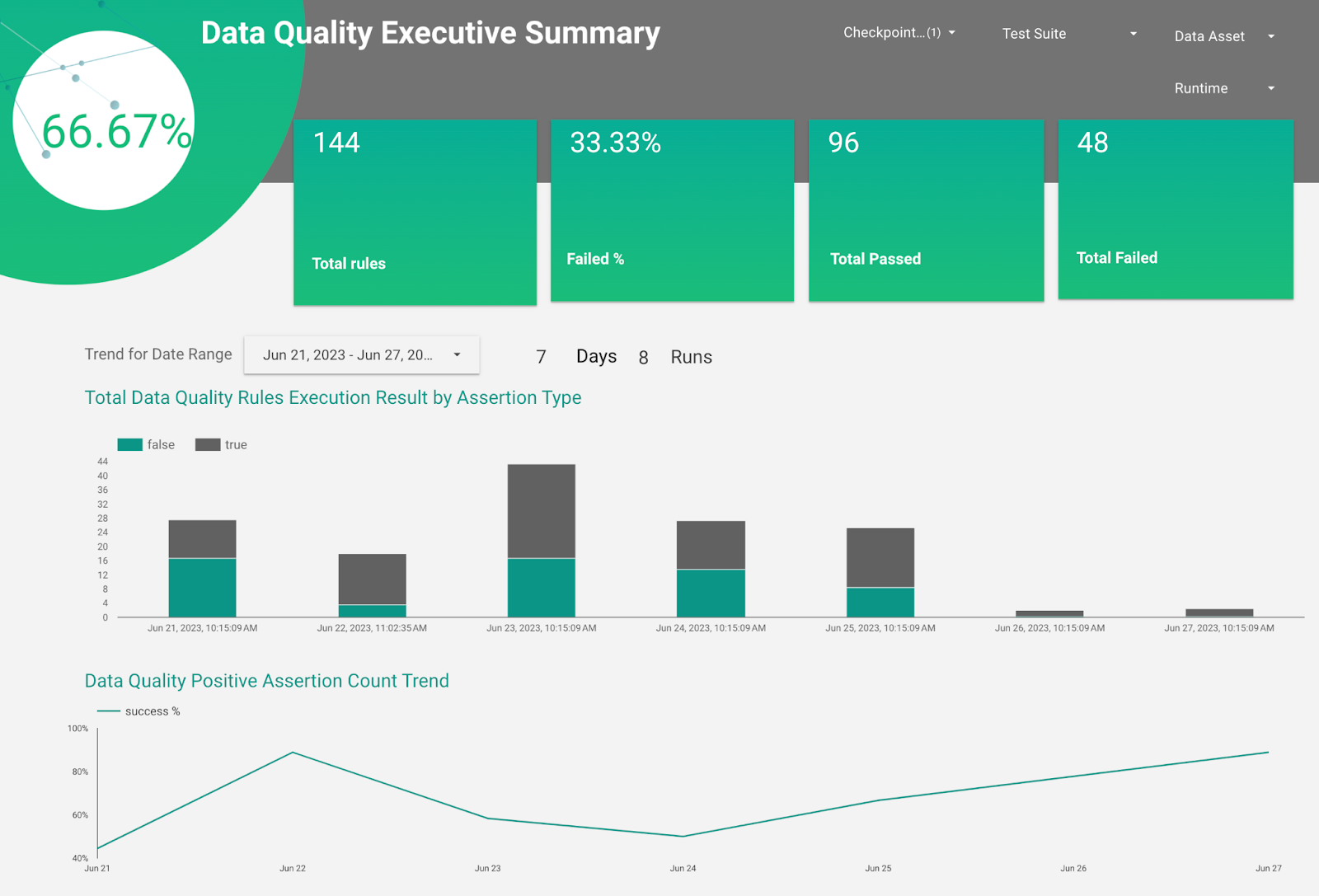Viewport: 1319px width, 896px height.
Task: Click the Jun 26, 2023, 10:15:09 AM axis label
Action: [x=1049, y=628]
